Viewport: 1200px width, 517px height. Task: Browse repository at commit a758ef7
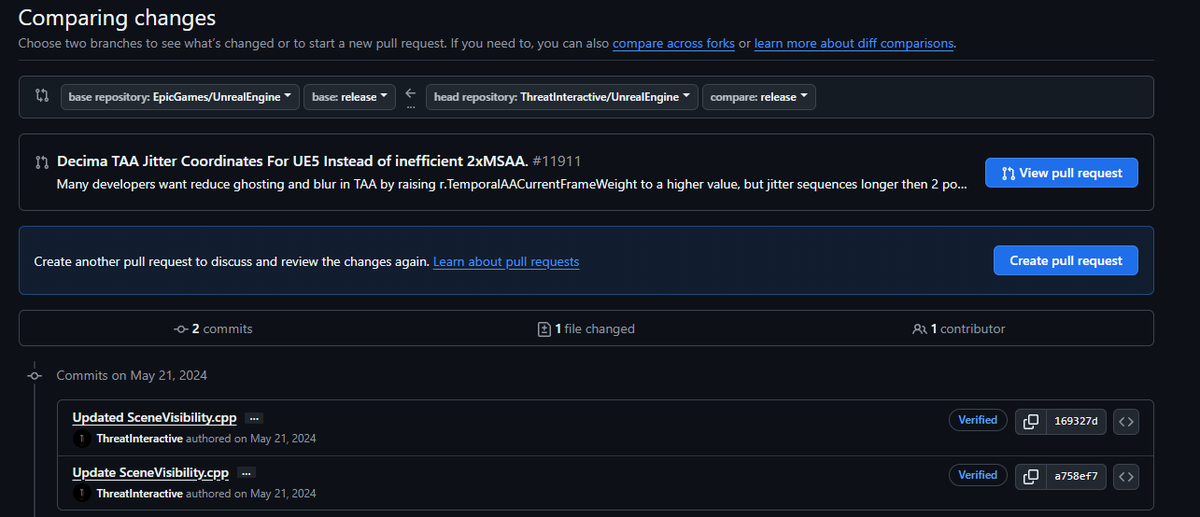[x=1126, y=476]
